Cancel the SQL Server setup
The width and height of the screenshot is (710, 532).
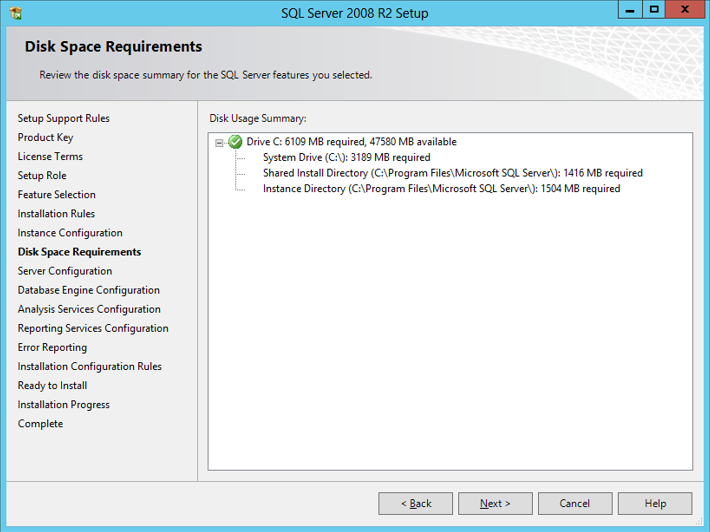pyautogui.click(x=575, y=503)
